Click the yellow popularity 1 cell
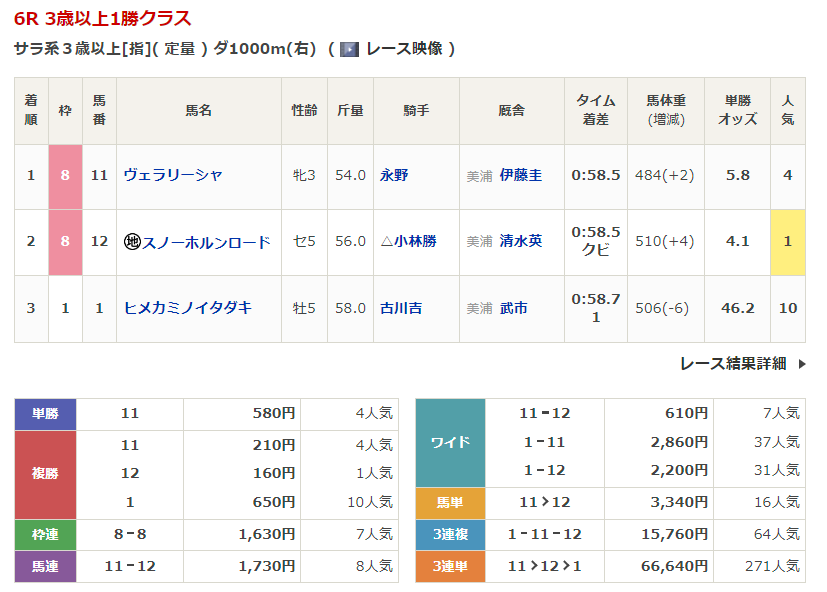Viewport: 827px width, 592px height. coord(788,242)
